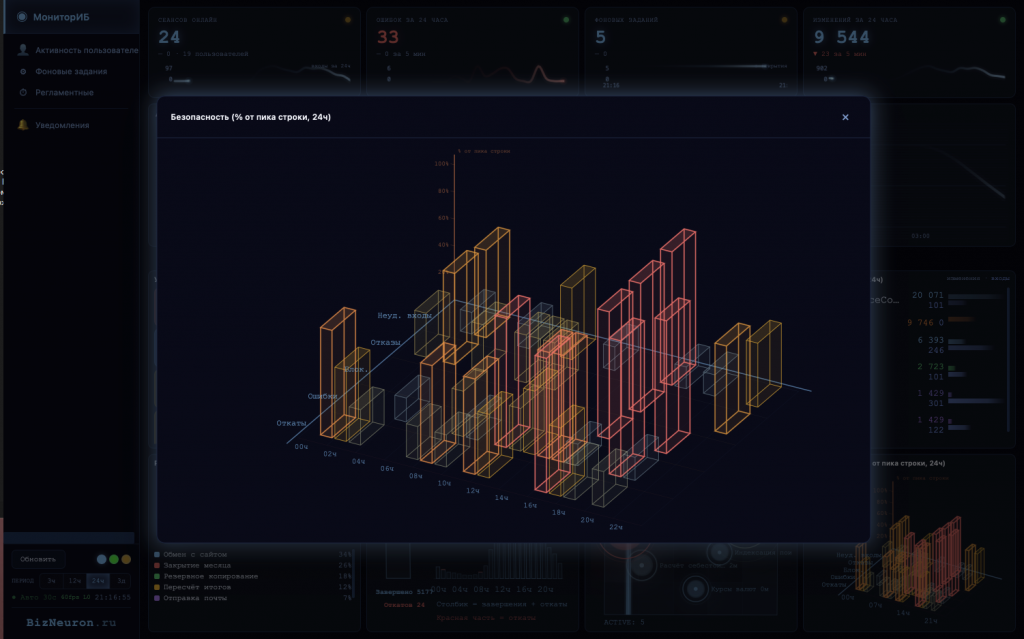Click the Изменений за 24 часа value 9 544
This screenshot has width=1024, height=639.
coord(841,37)
